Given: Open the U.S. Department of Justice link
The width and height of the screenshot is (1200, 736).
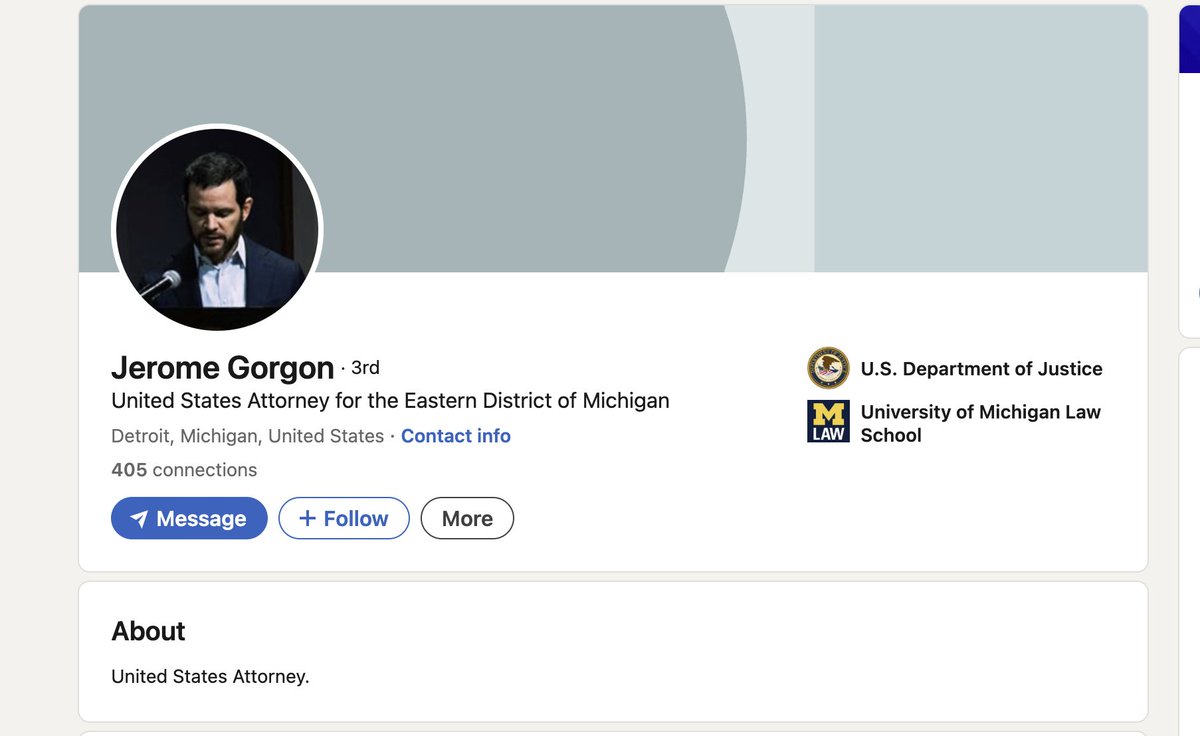Looking at the screenshot, I should (x=981, y=369).
